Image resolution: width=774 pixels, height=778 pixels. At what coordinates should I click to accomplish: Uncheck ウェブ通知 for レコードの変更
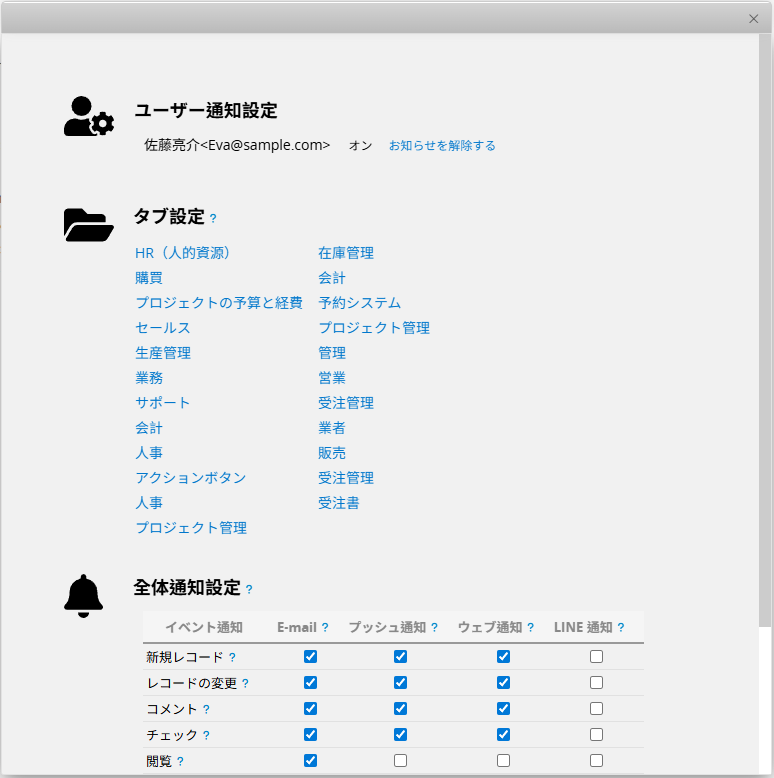pyautogui.click(x=503, y=683)
